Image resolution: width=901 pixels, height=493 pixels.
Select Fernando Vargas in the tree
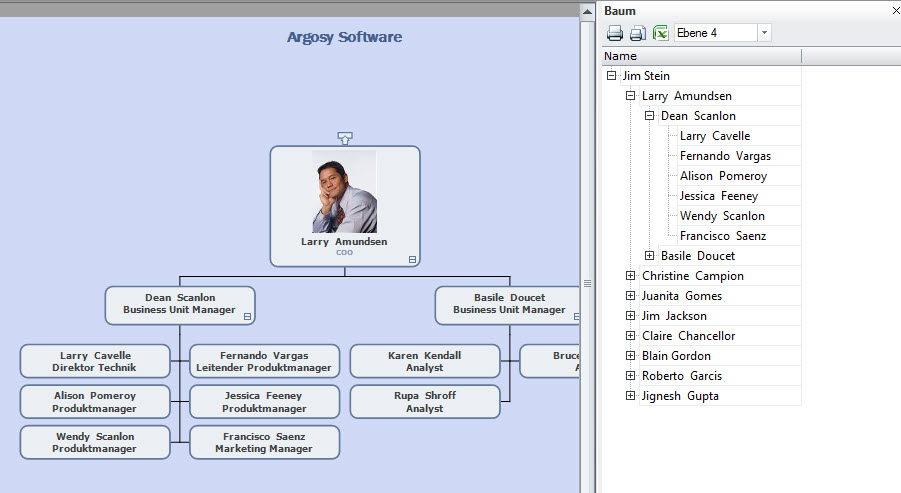(725, 156)
